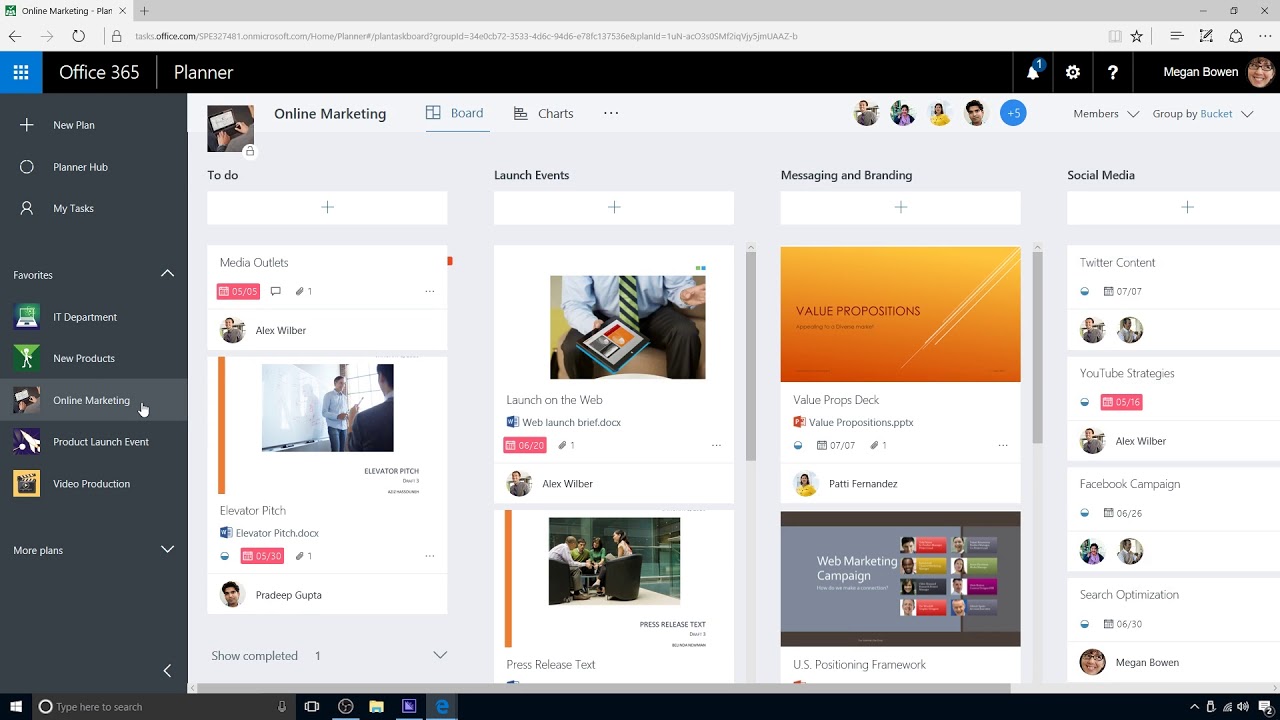The height and width of the screenshot is (720, 1280).
Task: Add page to favorites star icon
Action: point(1137,36)
